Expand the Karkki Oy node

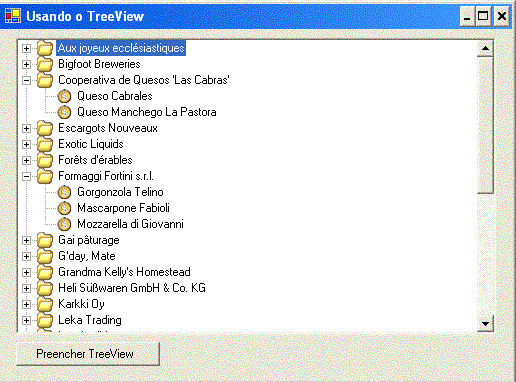pos(26,304)
